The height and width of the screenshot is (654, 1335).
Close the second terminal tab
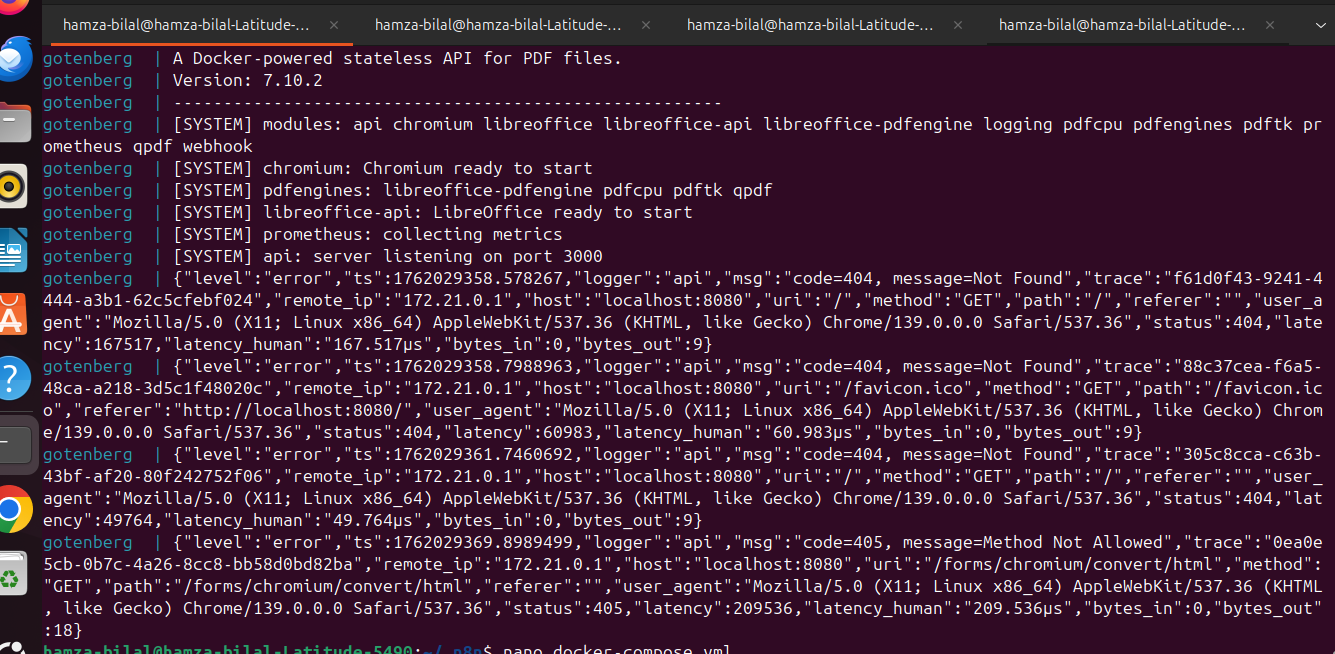pyautogui.click(x=645, y=25)
